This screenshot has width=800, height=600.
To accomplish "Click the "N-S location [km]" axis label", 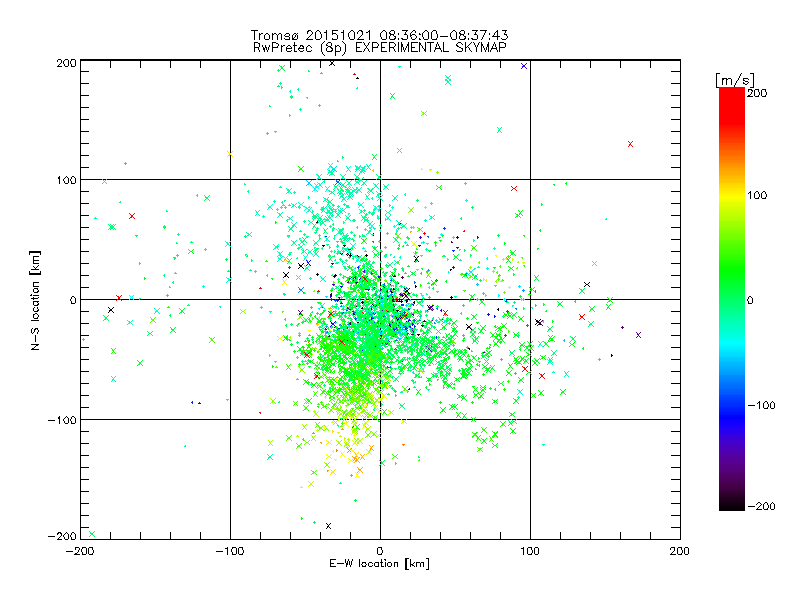I will point(35,300).
